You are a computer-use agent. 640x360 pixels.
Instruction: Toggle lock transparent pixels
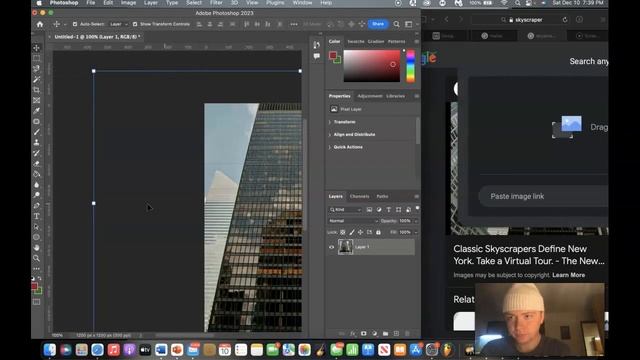coord(343,232)
